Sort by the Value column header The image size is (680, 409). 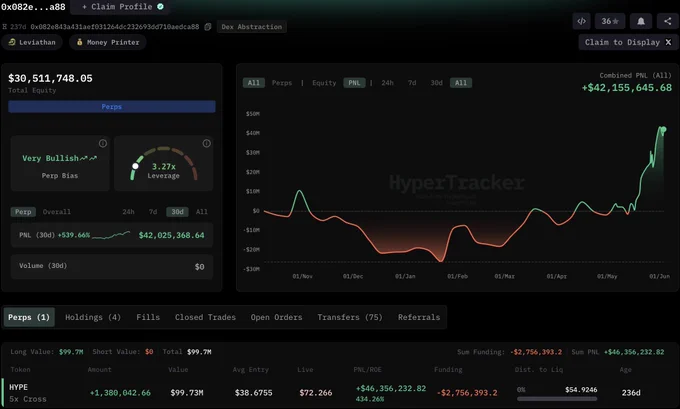(178, 370)
